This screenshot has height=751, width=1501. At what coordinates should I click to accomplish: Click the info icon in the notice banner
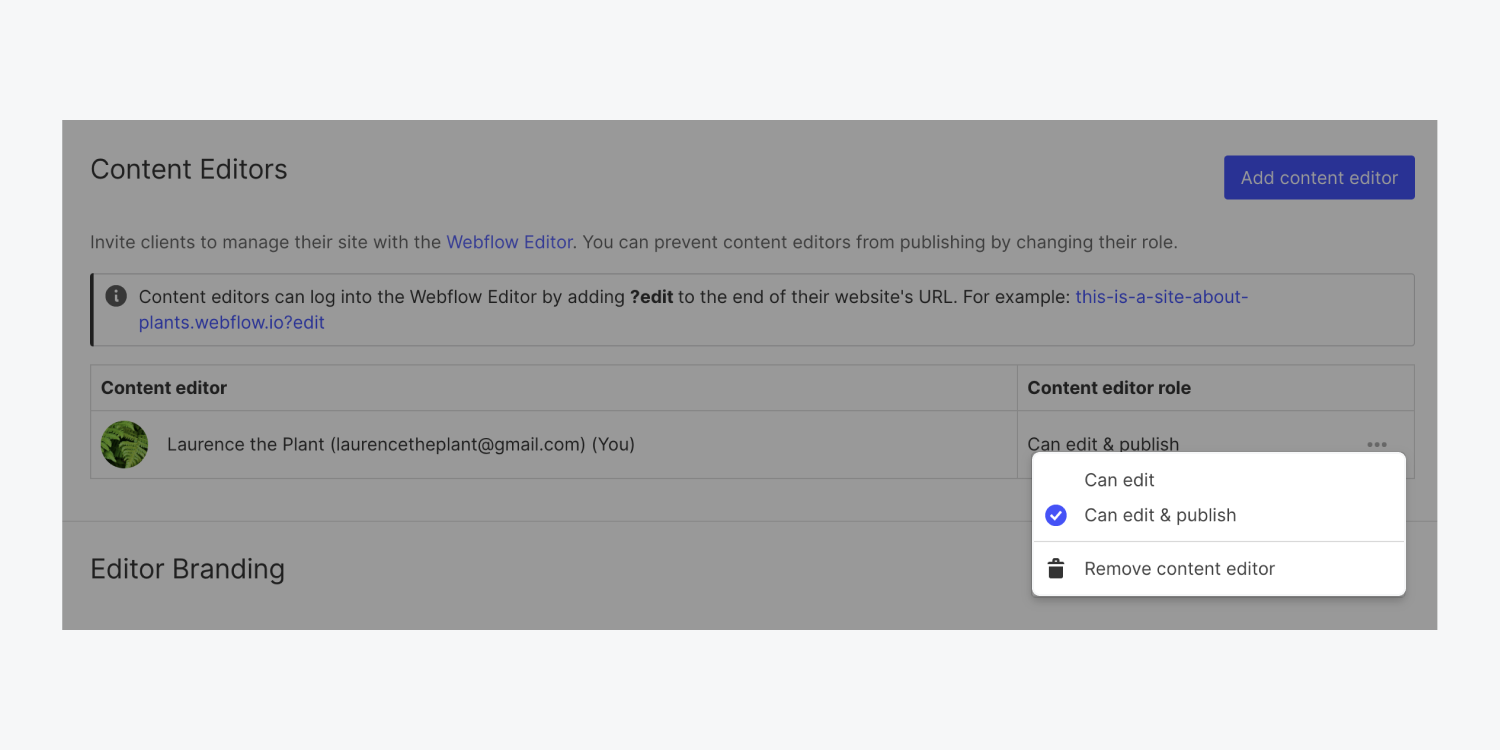116,296
